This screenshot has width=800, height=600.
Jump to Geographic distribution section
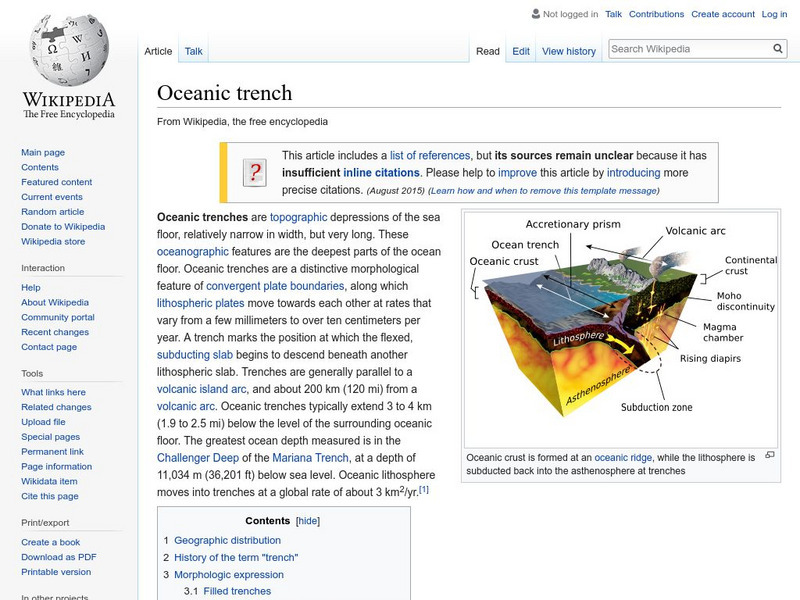tap(227, 540)
